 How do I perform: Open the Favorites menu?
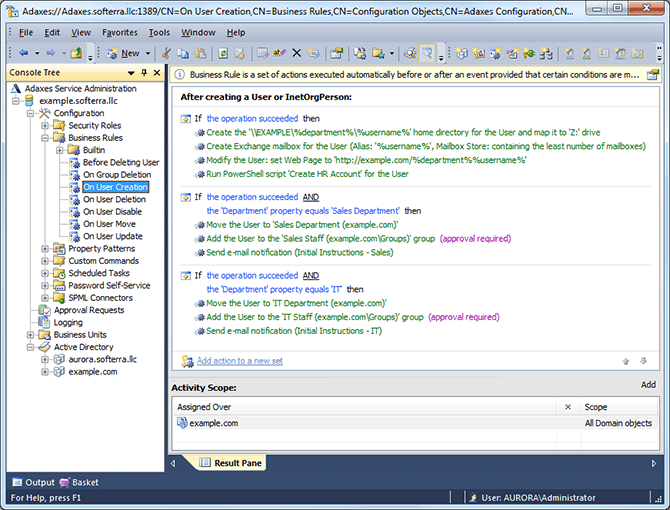[x=120, y=32]
